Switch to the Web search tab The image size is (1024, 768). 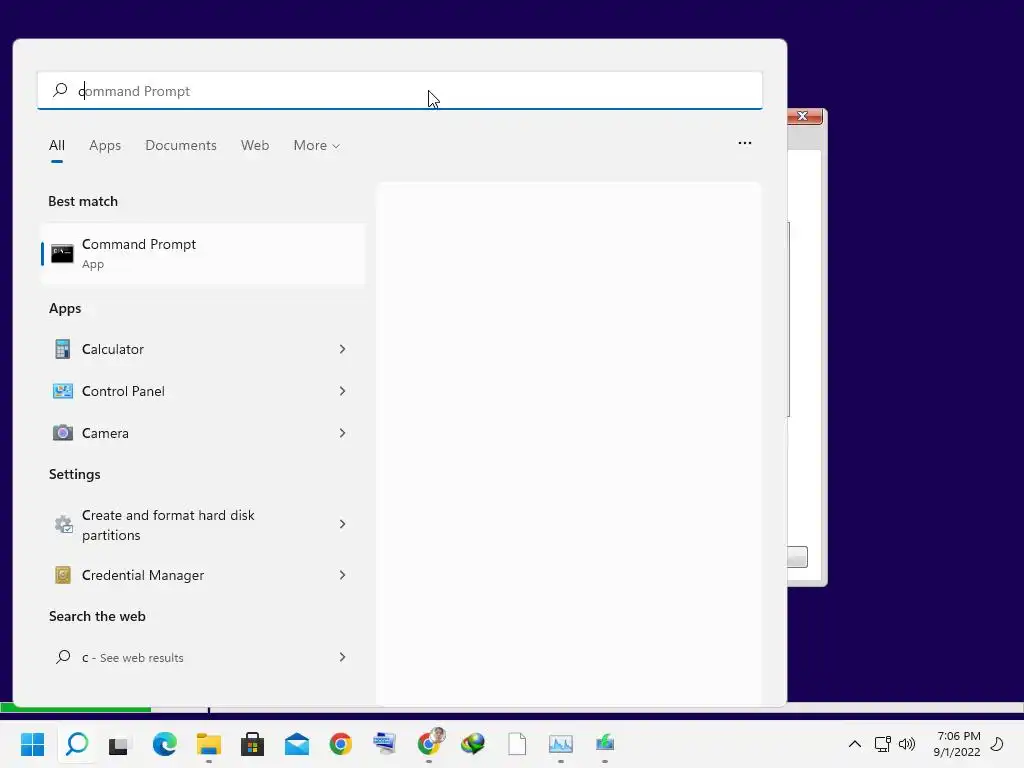[x=255, y=146]
